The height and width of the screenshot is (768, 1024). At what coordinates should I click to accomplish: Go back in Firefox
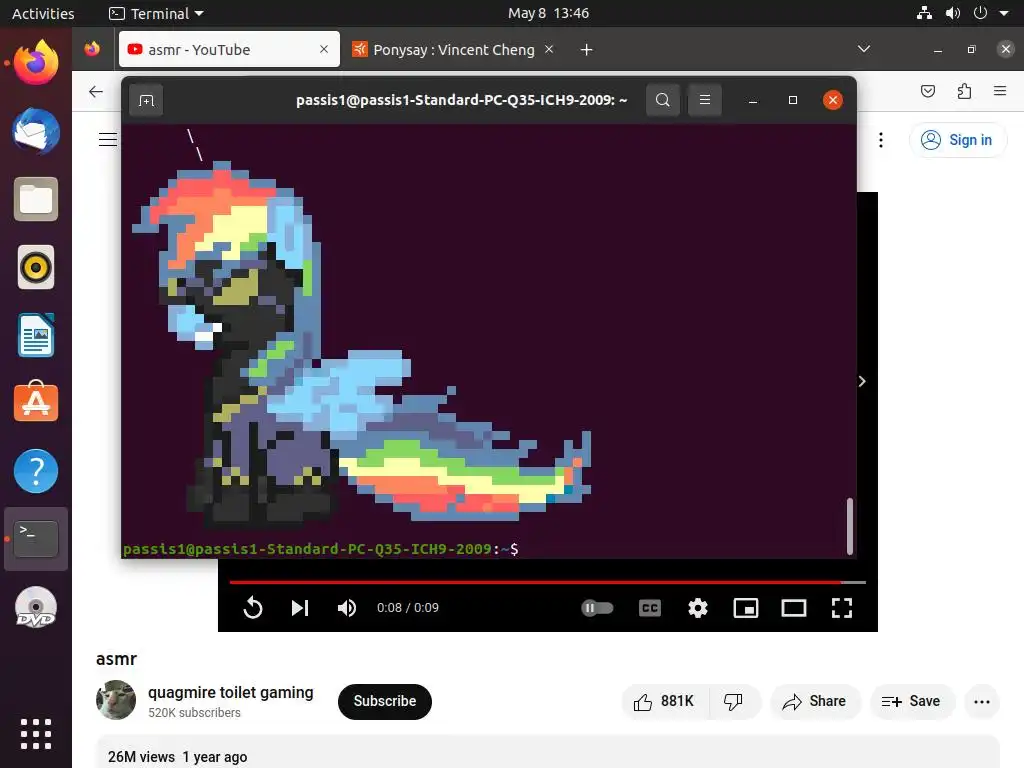coord(95,91)
